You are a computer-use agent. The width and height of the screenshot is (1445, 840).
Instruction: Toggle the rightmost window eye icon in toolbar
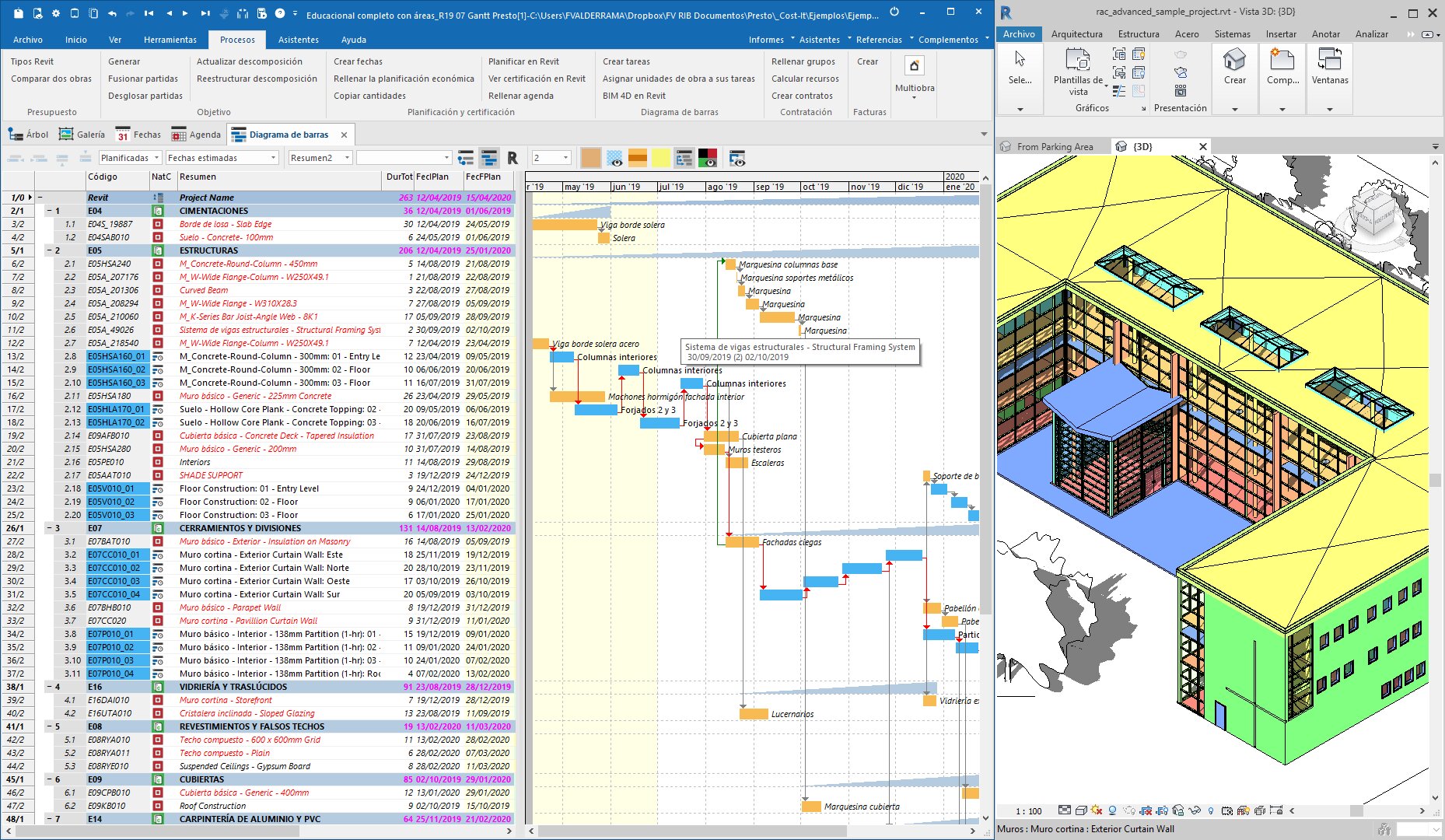(737, 159)
